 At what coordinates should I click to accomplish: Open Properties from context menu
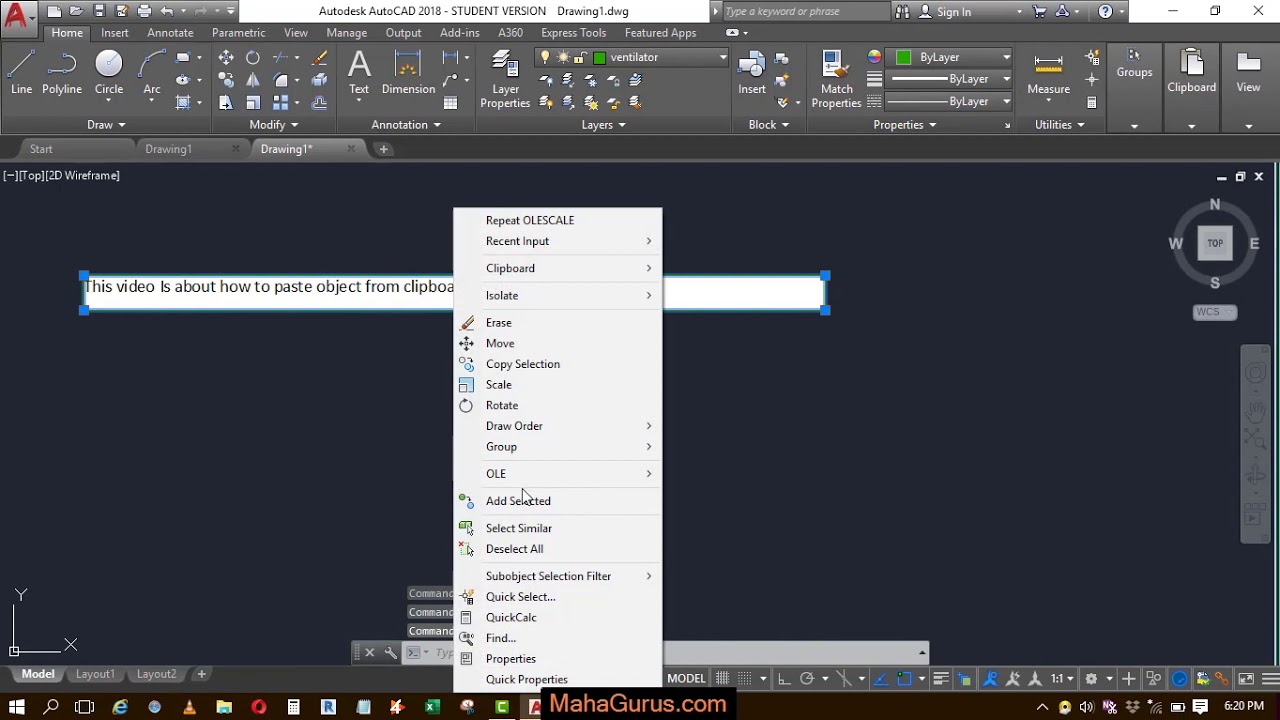pos(558,659)
